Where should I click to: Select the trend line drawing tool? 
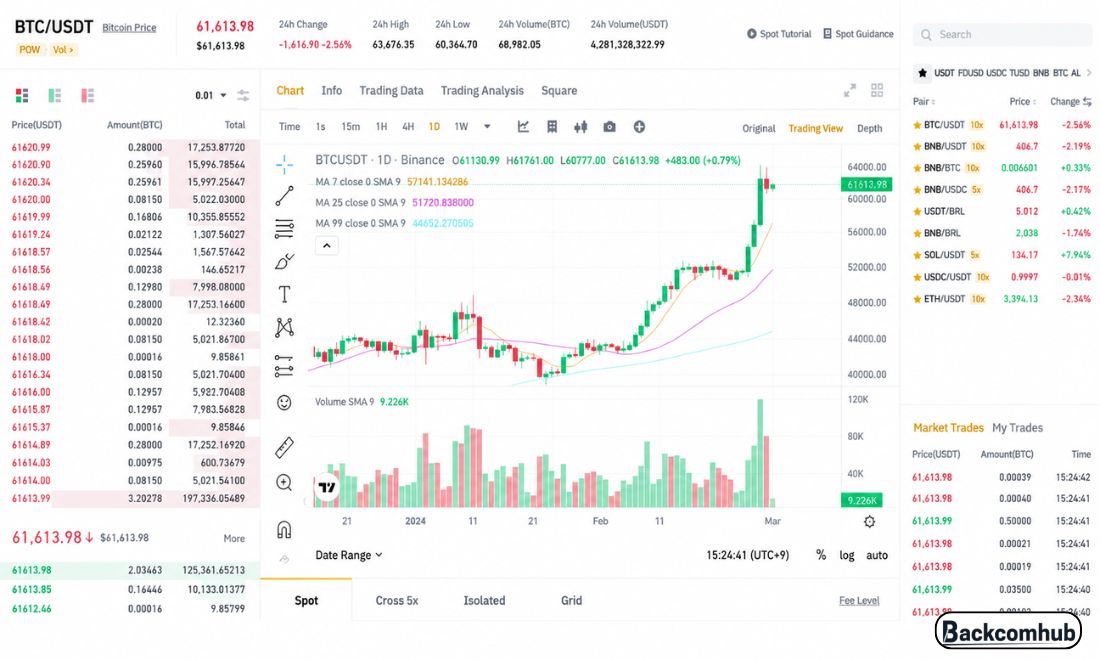284,196
